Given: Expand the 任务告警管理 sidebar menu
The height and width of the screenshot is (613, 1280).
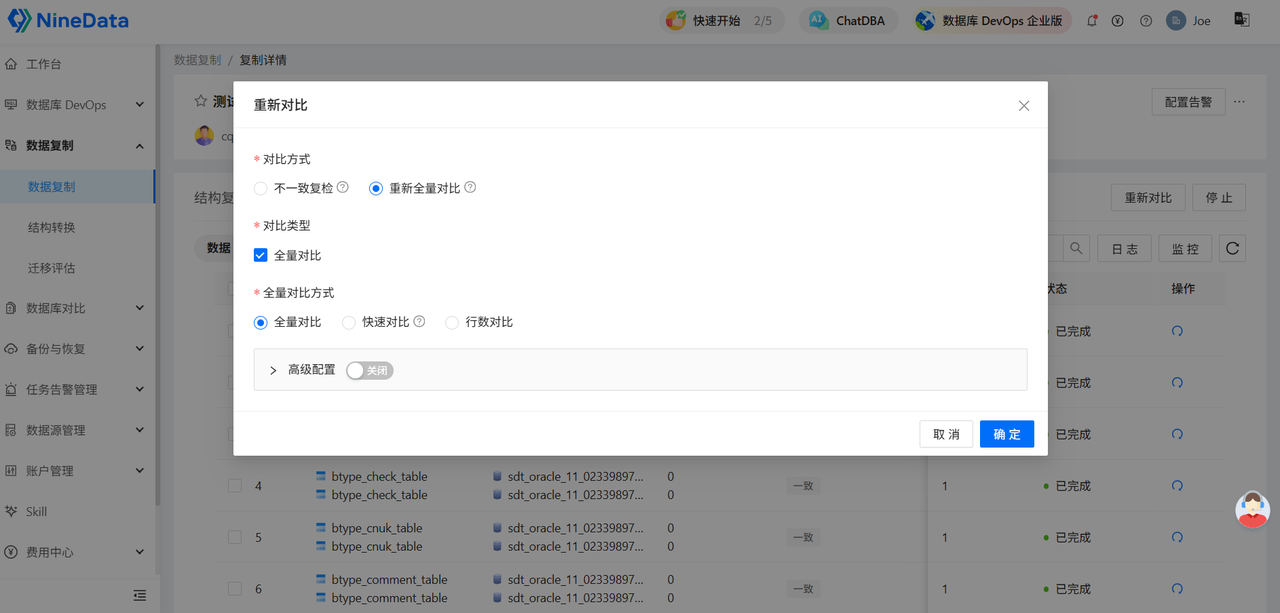Looking at the screenshot, I should (77, 390).
